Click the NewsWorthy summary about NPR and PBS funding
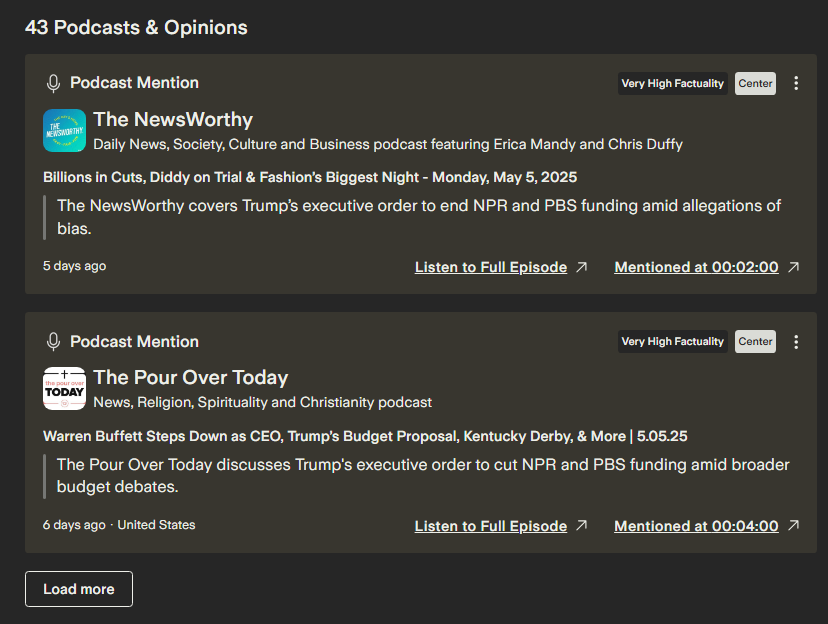Viewport: 828px width, 624px height. tap(419, 217)
